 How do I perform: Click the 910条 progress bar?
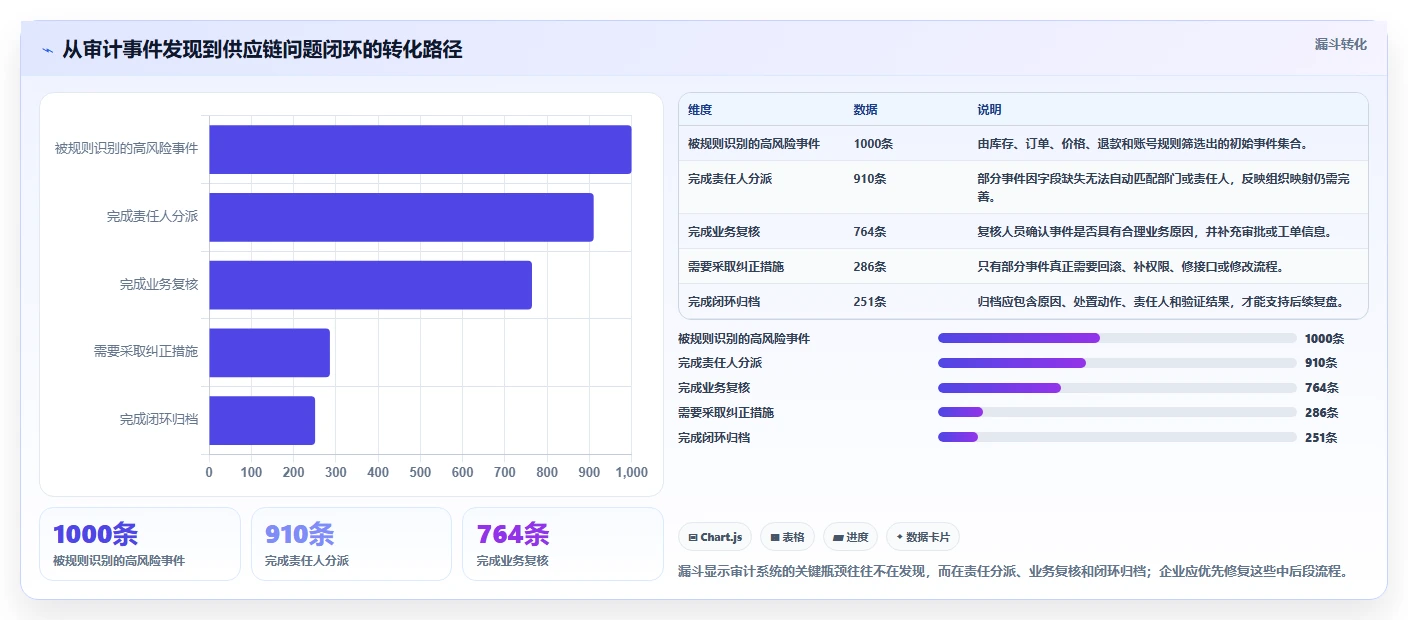click(1117, 363)
